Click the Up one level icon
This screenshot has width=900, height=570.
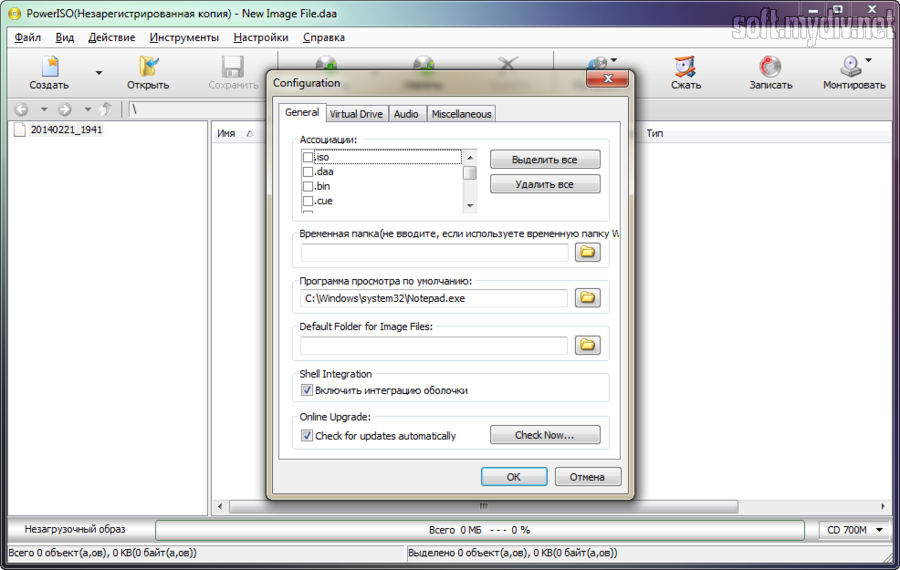106,109
